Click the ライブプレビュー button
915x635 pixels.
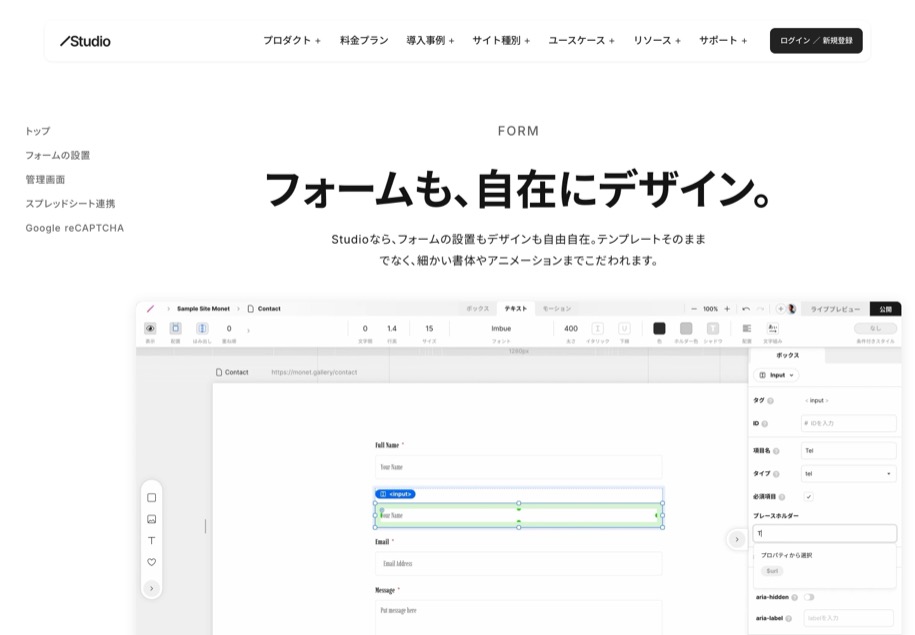coord(835,309)
